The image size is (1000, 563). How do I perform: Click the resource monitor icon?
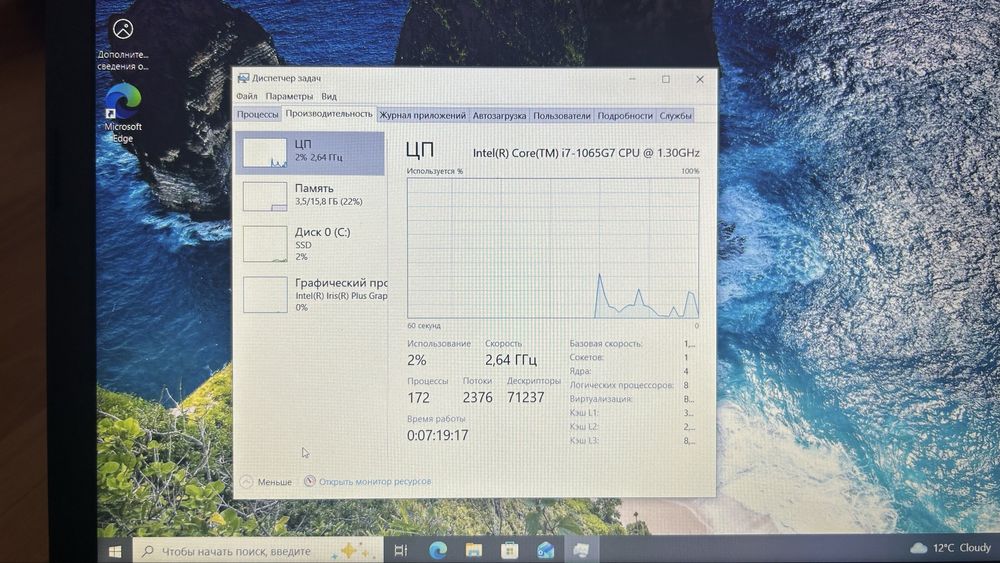309,481
